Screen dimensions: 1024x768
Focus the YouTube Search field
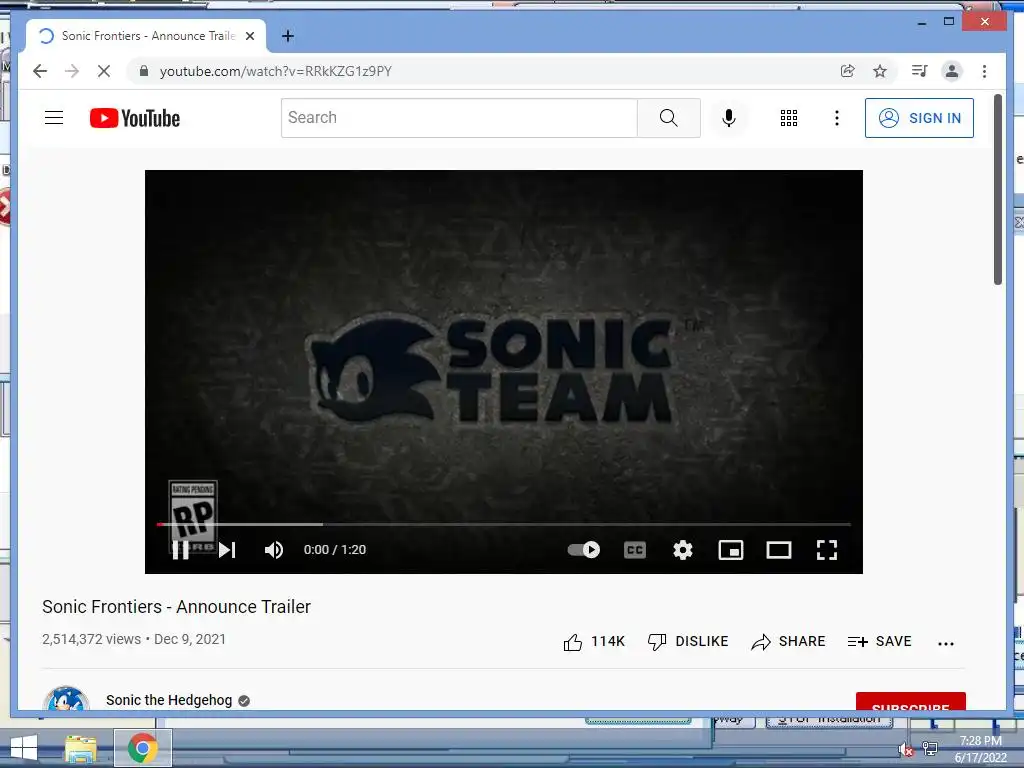click(x=459, y=118)
